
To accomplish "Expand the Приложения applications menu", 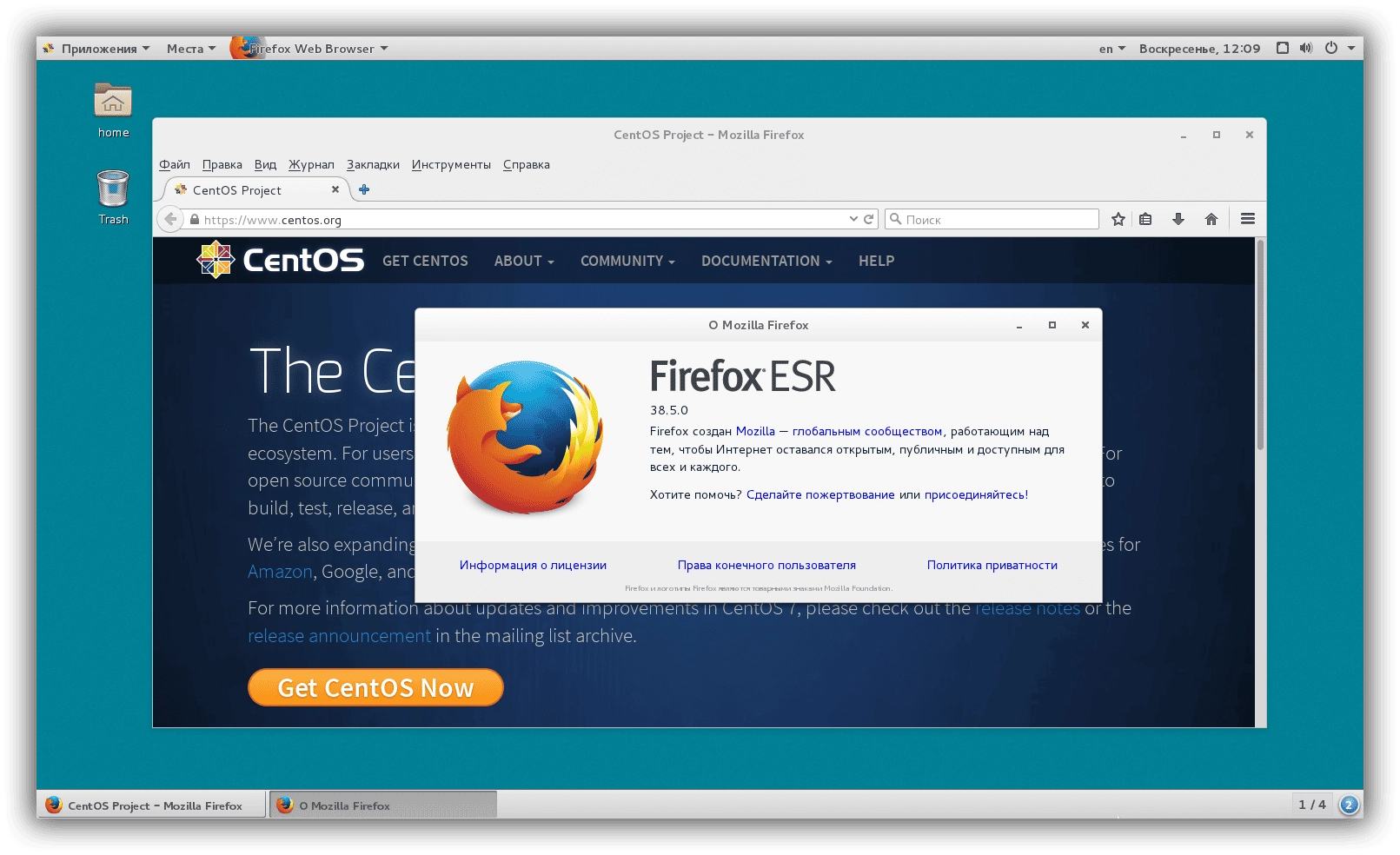I will click(x=97, y=49).
